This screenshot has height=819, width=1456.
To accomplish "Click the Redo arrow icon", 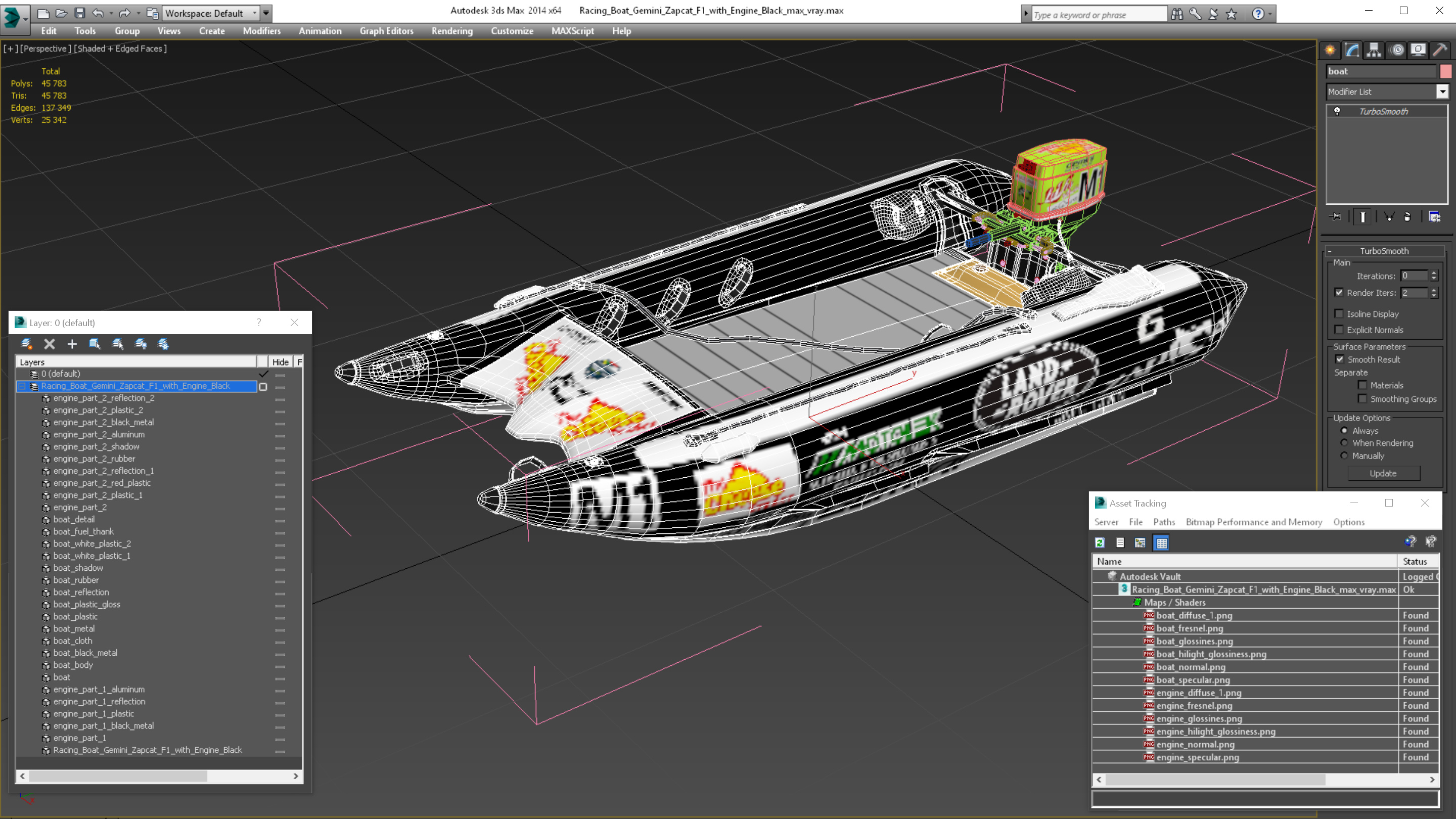I will [x=124, y=13].
